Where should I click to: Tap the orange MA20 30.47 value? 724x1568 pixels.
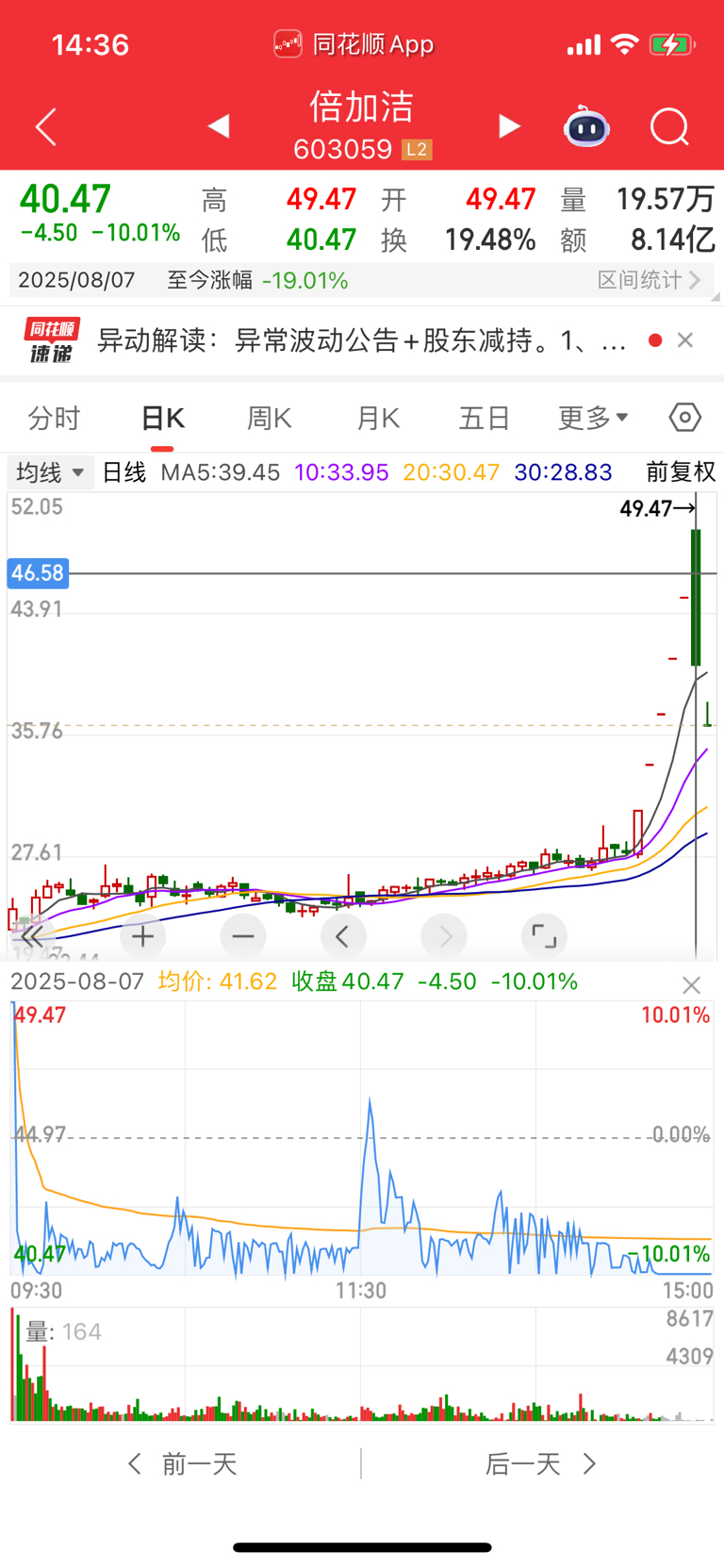[x=451, y=472]
